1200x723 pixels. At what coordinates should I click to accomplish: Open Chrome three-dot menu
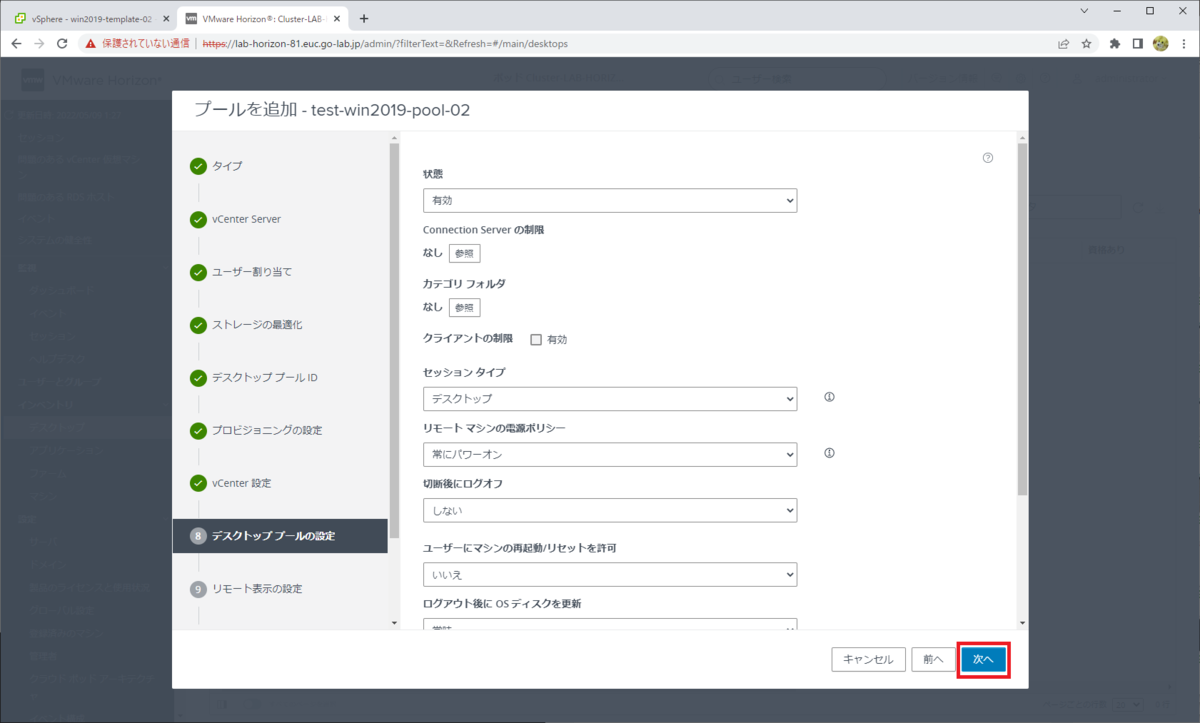click(x=1184, y=44)
